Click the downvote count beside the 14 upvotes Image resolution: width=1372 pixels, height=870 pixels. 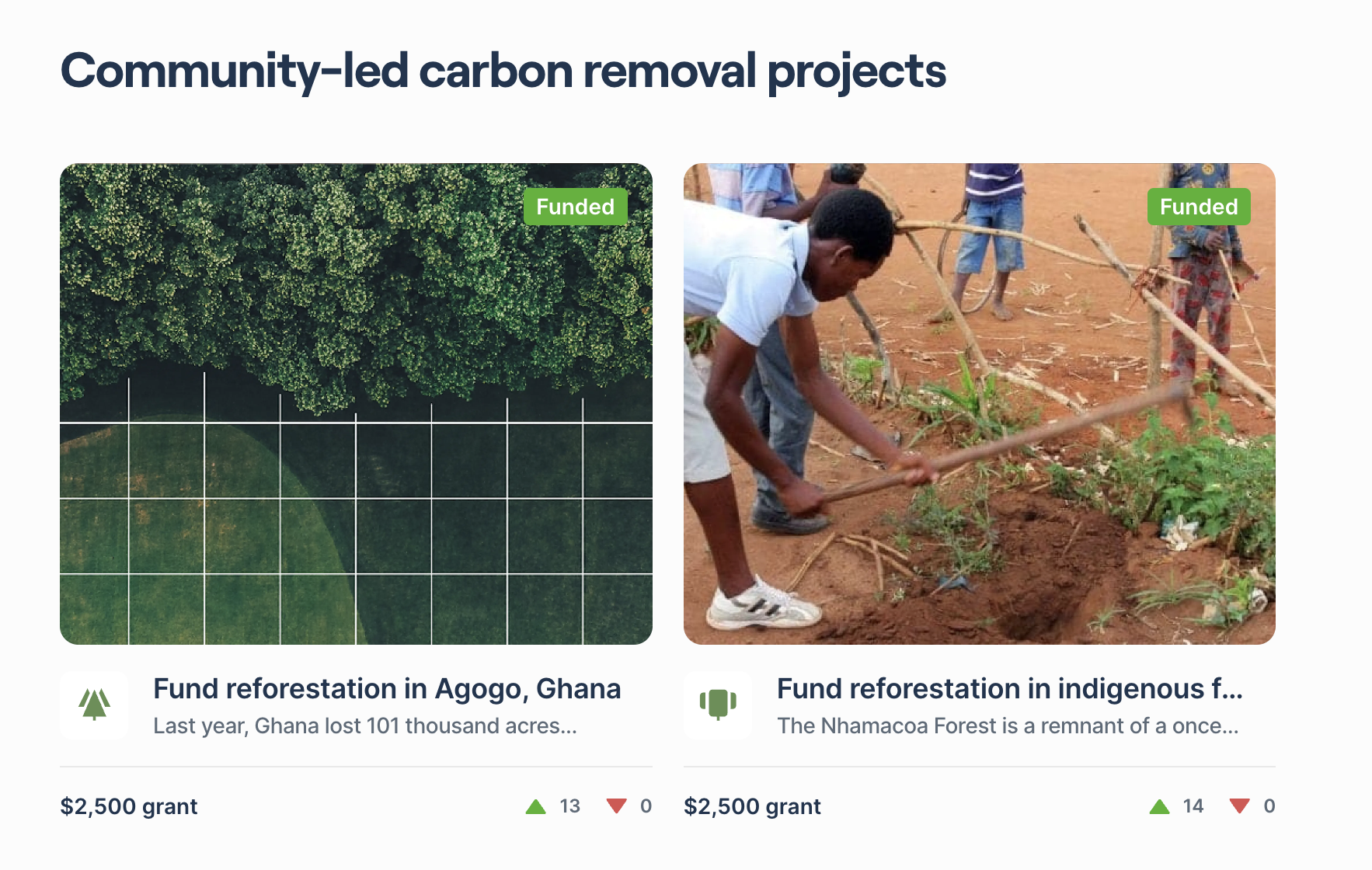[1269, 806]
